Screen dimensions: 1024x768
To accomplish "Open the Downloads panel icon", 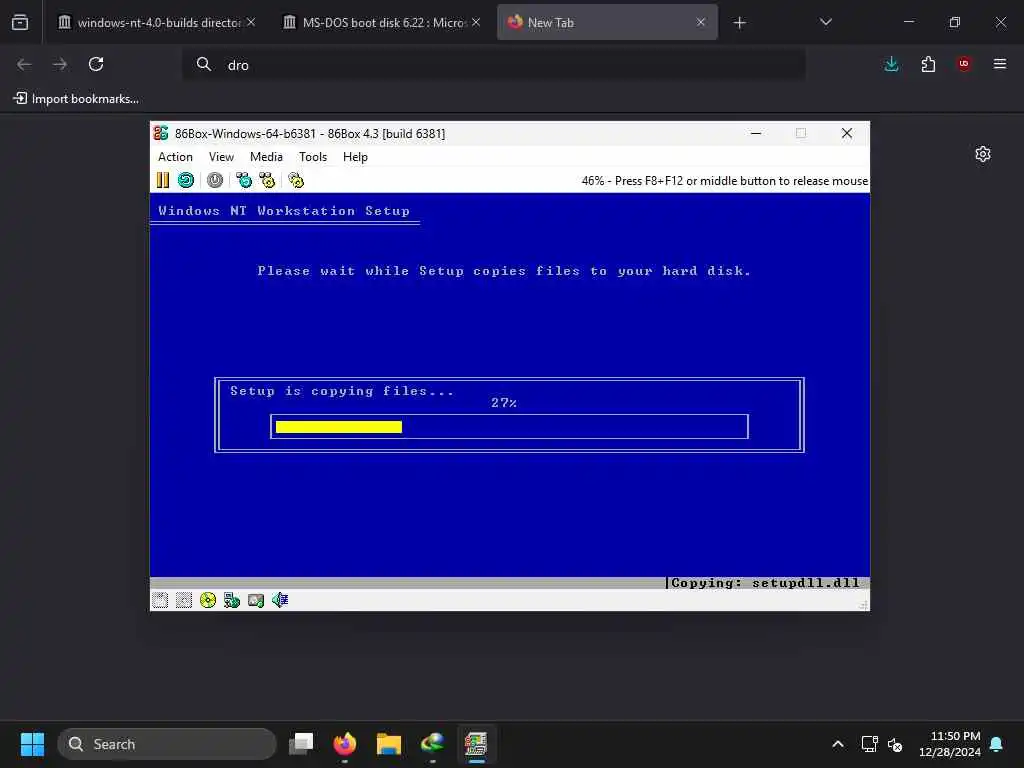I will point(891,64).
